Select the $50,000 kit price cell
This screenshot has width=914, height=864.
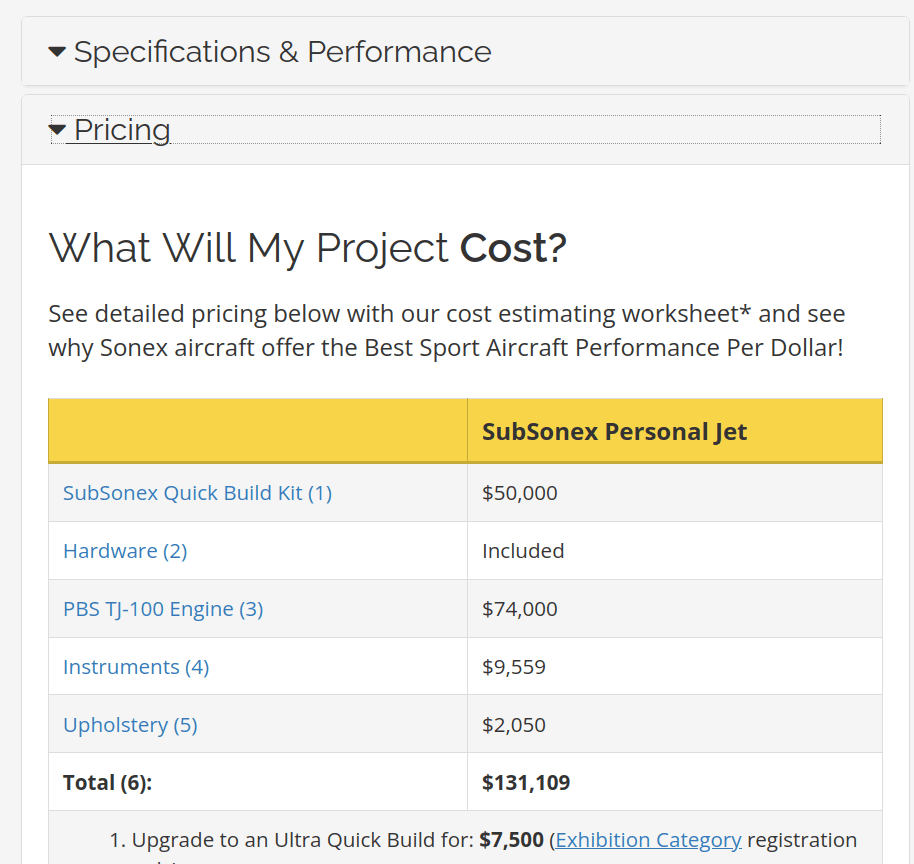coord(519,493)
